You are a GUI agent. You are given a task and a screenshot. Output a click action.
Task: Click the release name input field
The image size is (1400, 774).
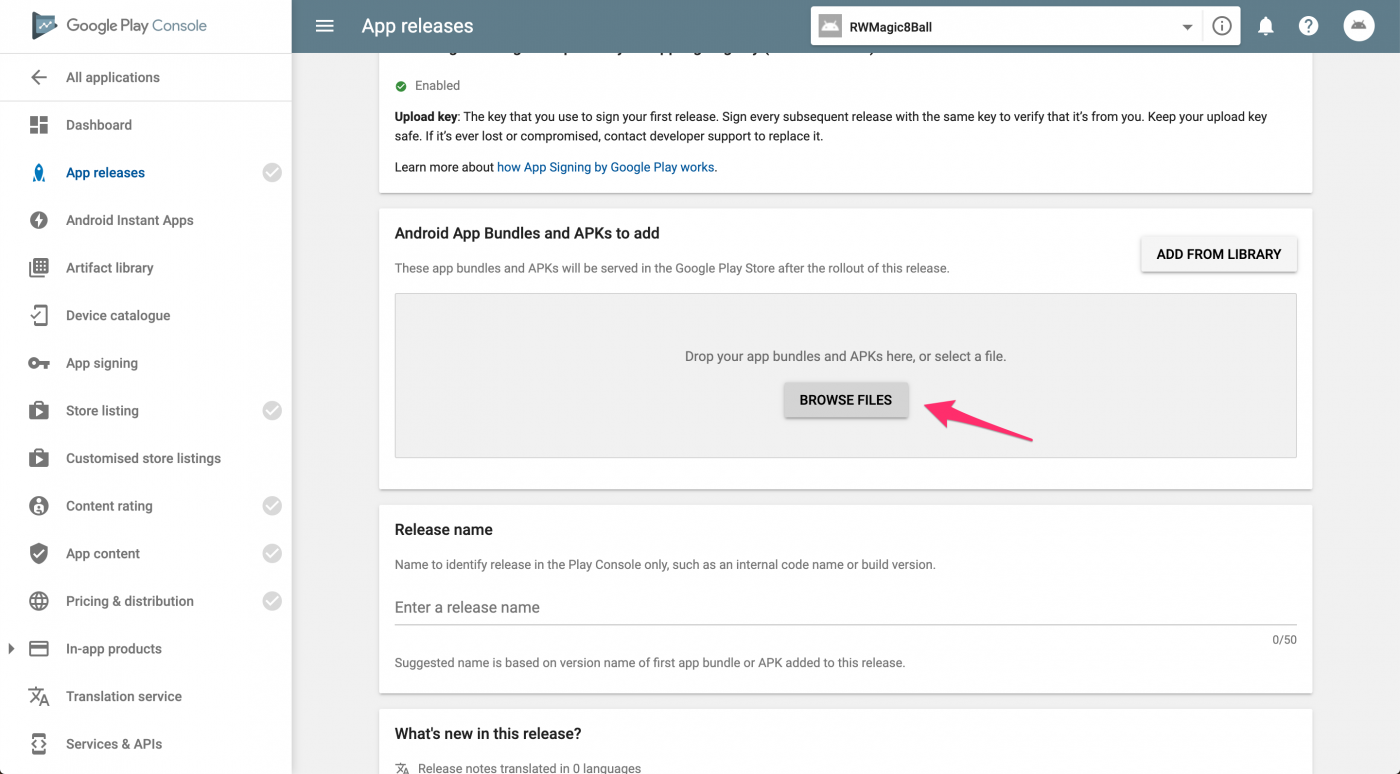[x=845, y=607]
